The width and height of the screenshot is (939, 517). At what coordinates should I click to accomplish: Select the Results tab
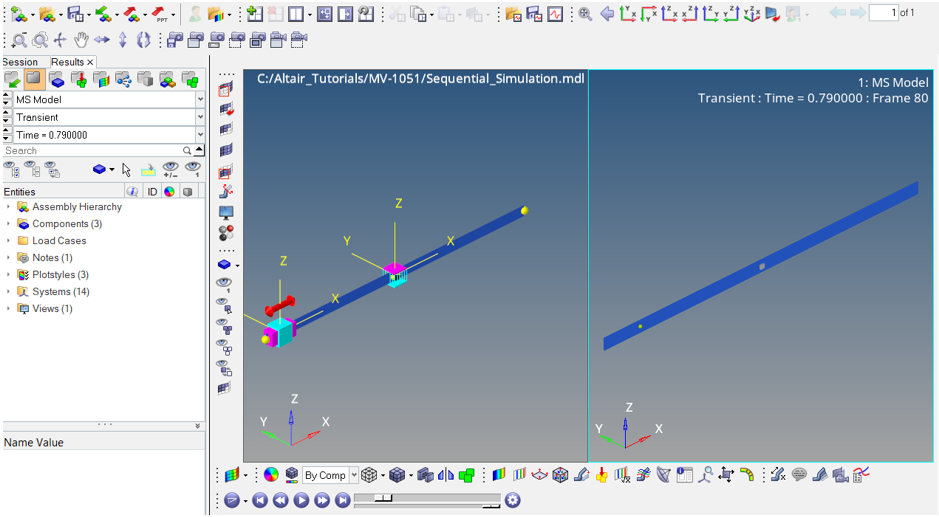(x=68, y=62)
